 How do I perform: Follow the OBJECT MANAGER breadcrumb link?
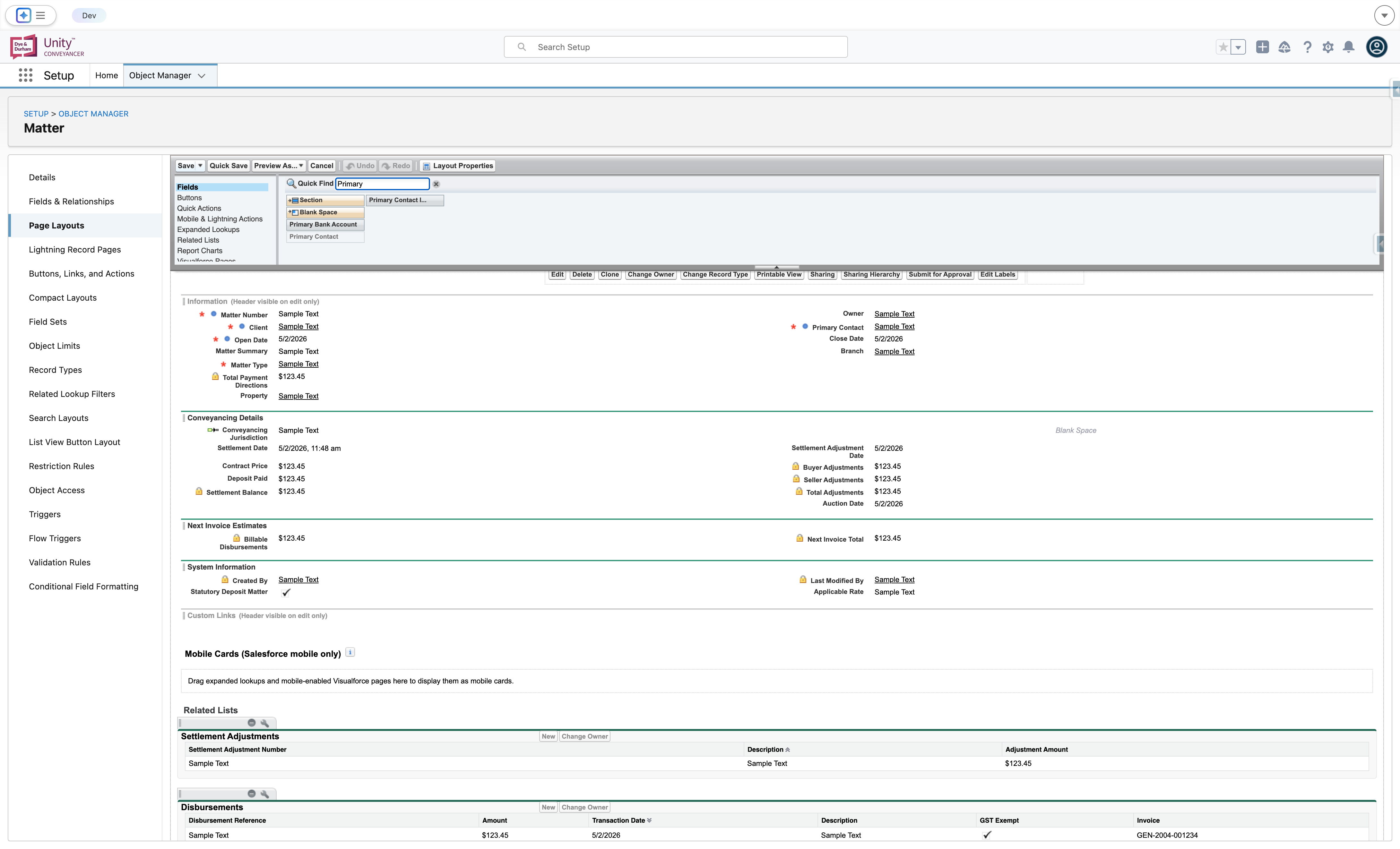[x=93, y=114]
